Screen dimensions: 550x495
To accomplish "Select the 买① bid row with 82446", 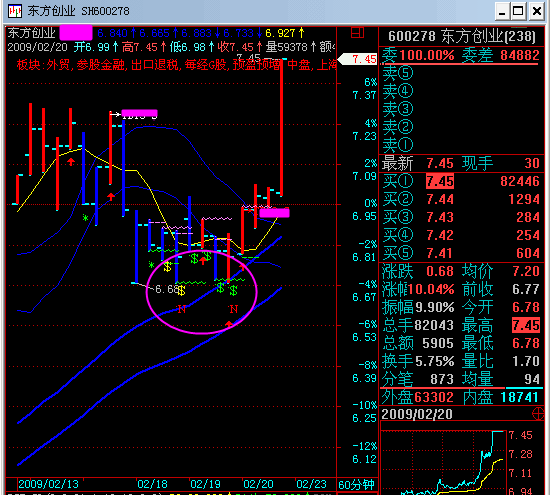I will pyautogui.click(x=461, y=181).
